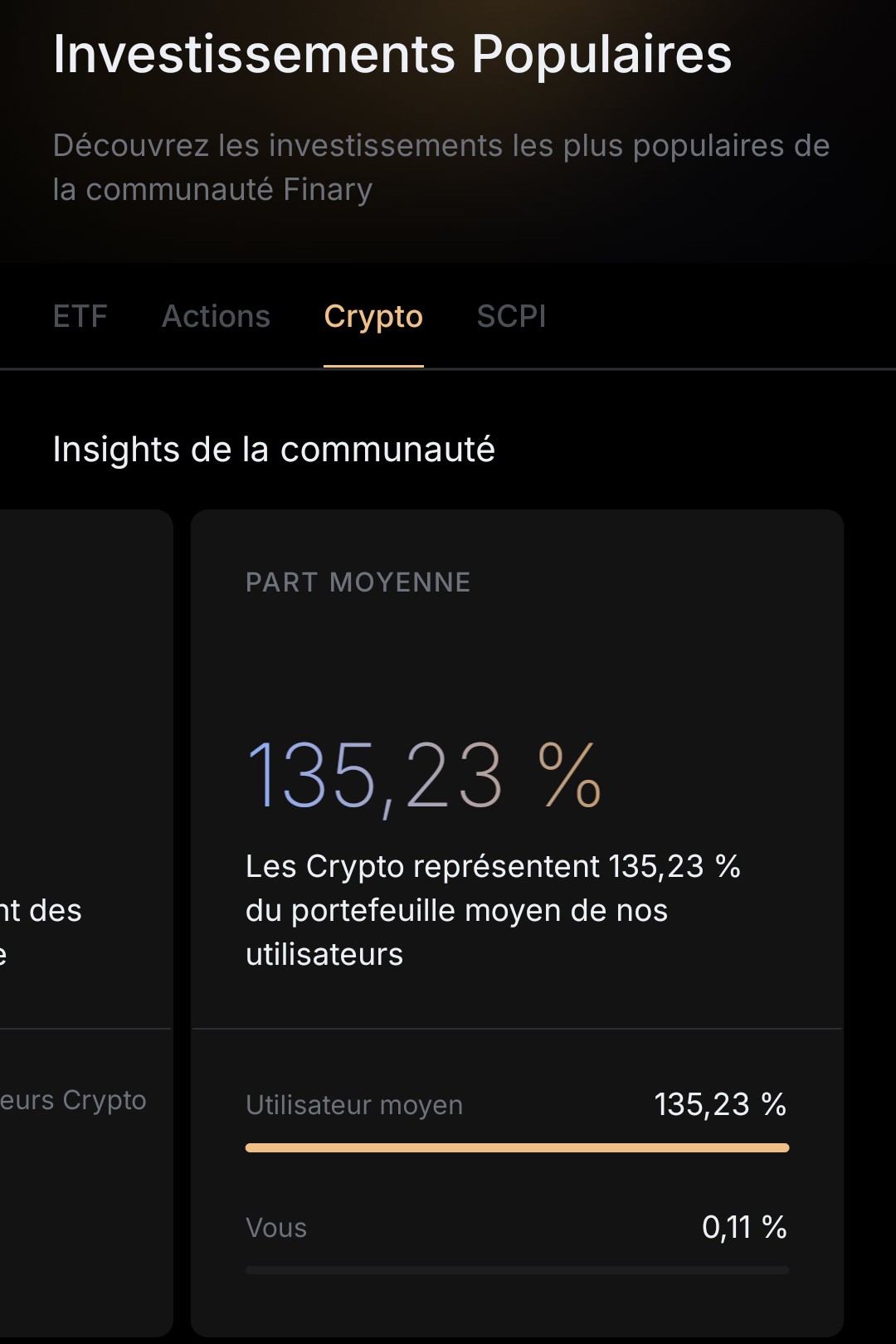This screenshot has width=896, height=1344.
Task: Click the "eurs Crypto" text on left card
Action: coord(73,1099)
